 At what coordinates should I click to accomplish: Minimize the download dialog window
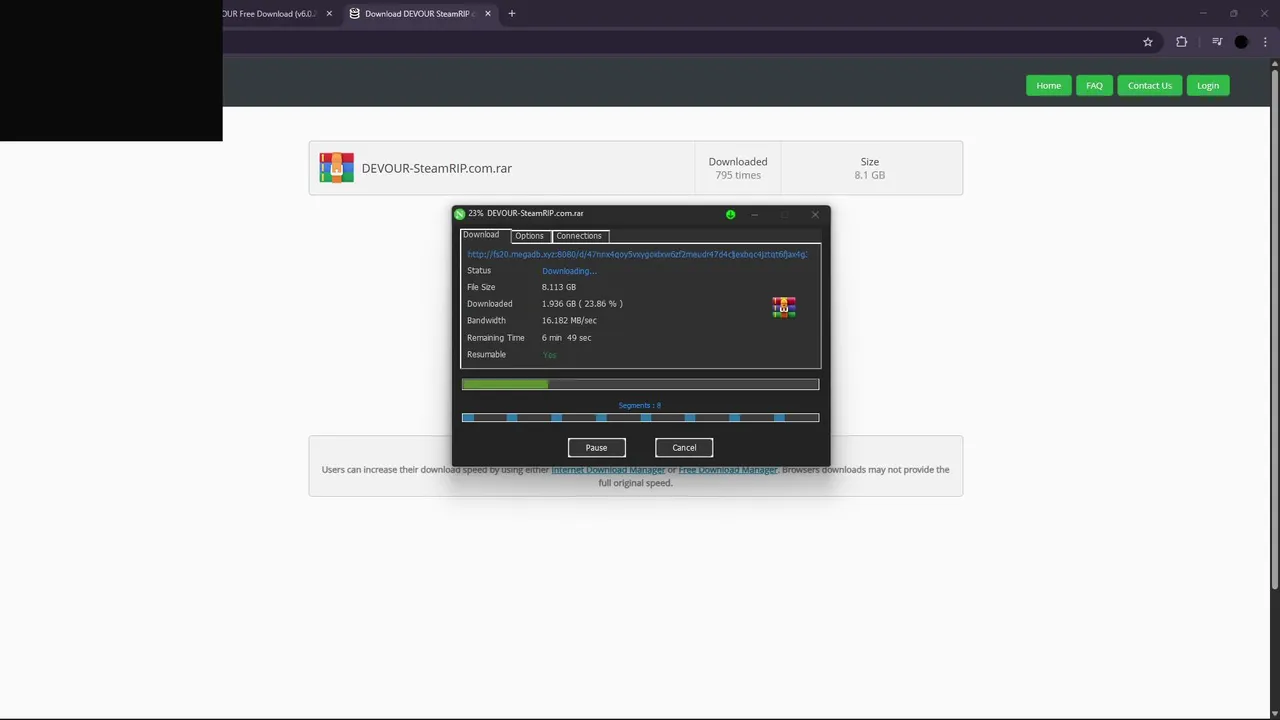755,214
